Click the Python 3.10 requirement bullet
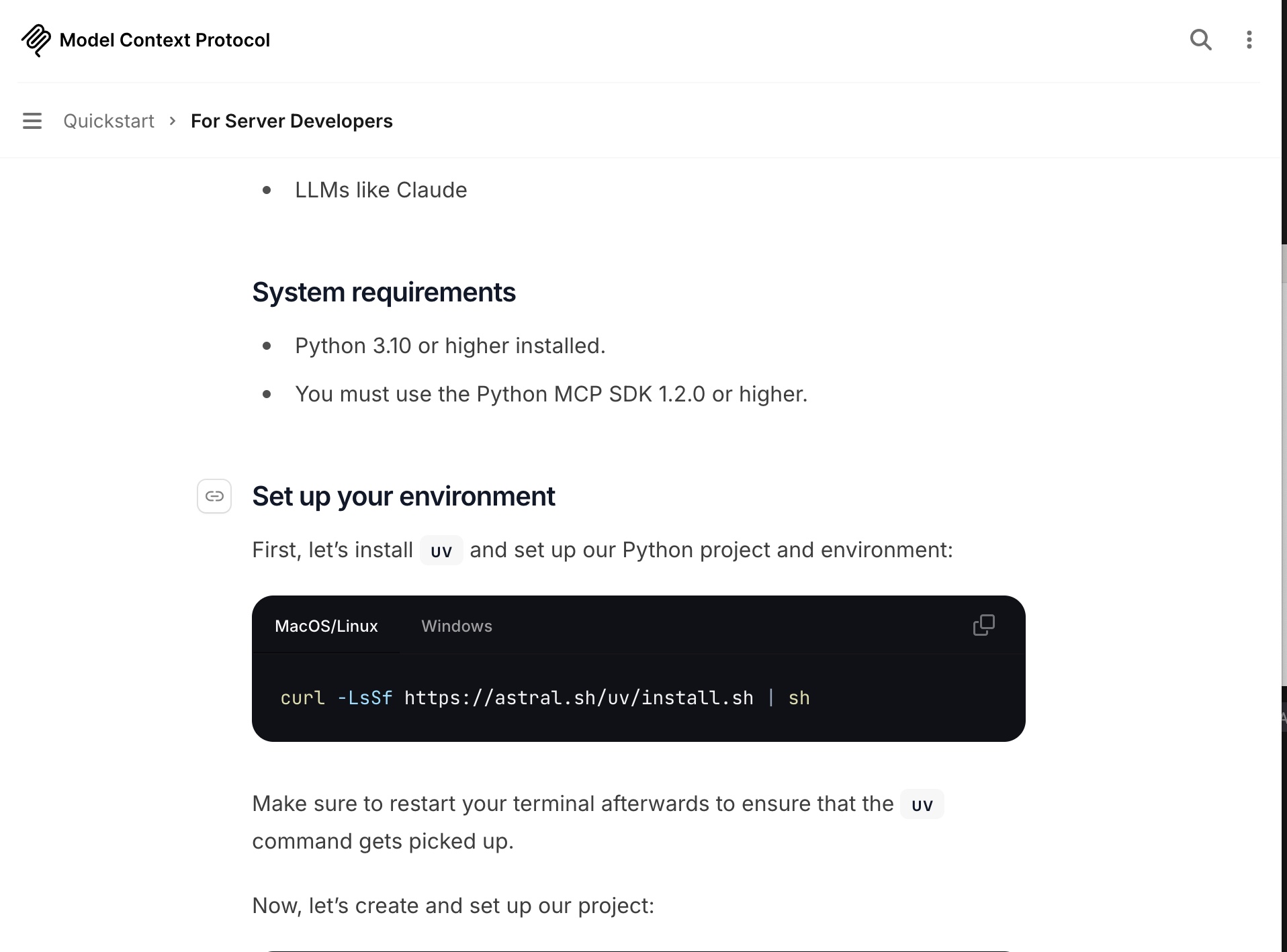The width and height of the screenshot is (1287, 952). point(450,346)
